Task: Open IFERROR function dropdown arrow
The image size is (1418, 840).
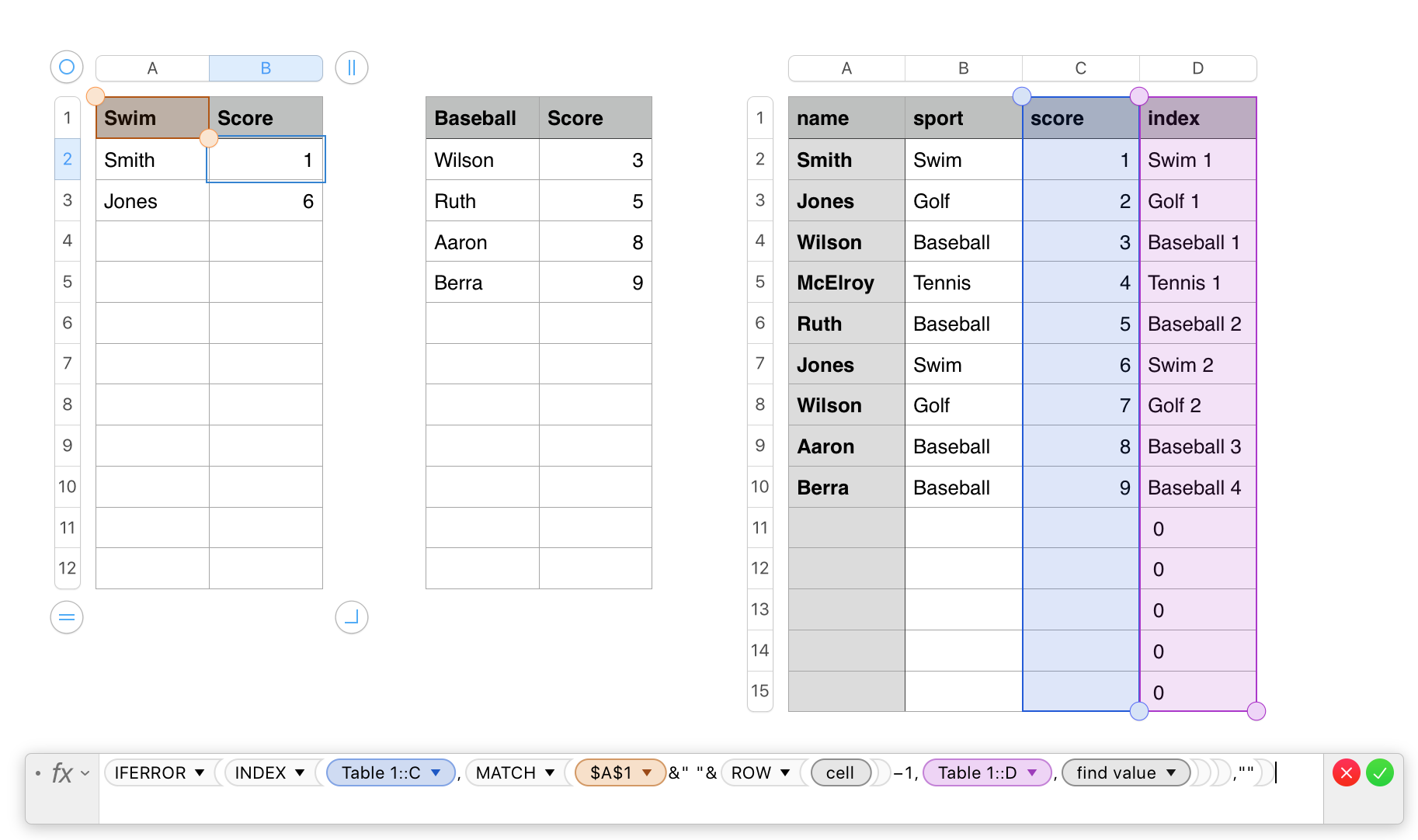Action: click(x=200, y=773)
